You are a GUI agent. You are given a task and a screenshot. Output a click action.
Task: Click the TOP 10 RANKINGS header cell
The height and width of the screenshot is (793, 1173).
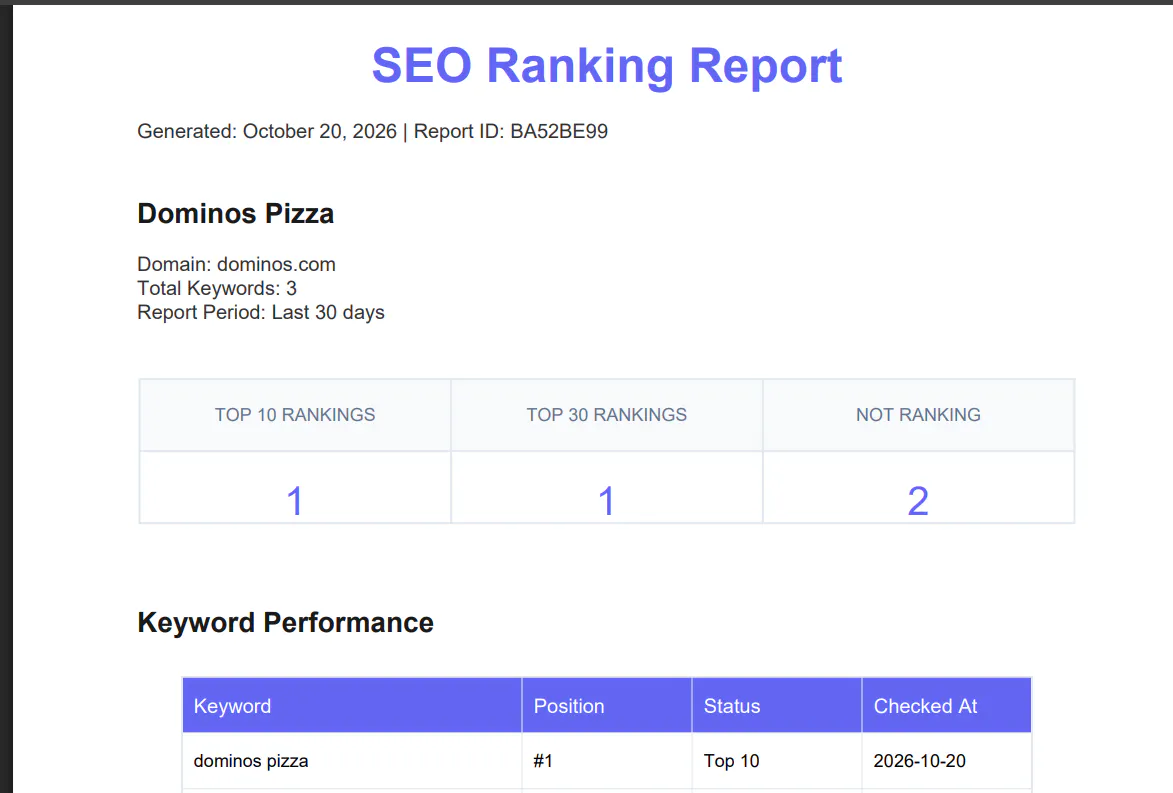(x=295, y=415)
